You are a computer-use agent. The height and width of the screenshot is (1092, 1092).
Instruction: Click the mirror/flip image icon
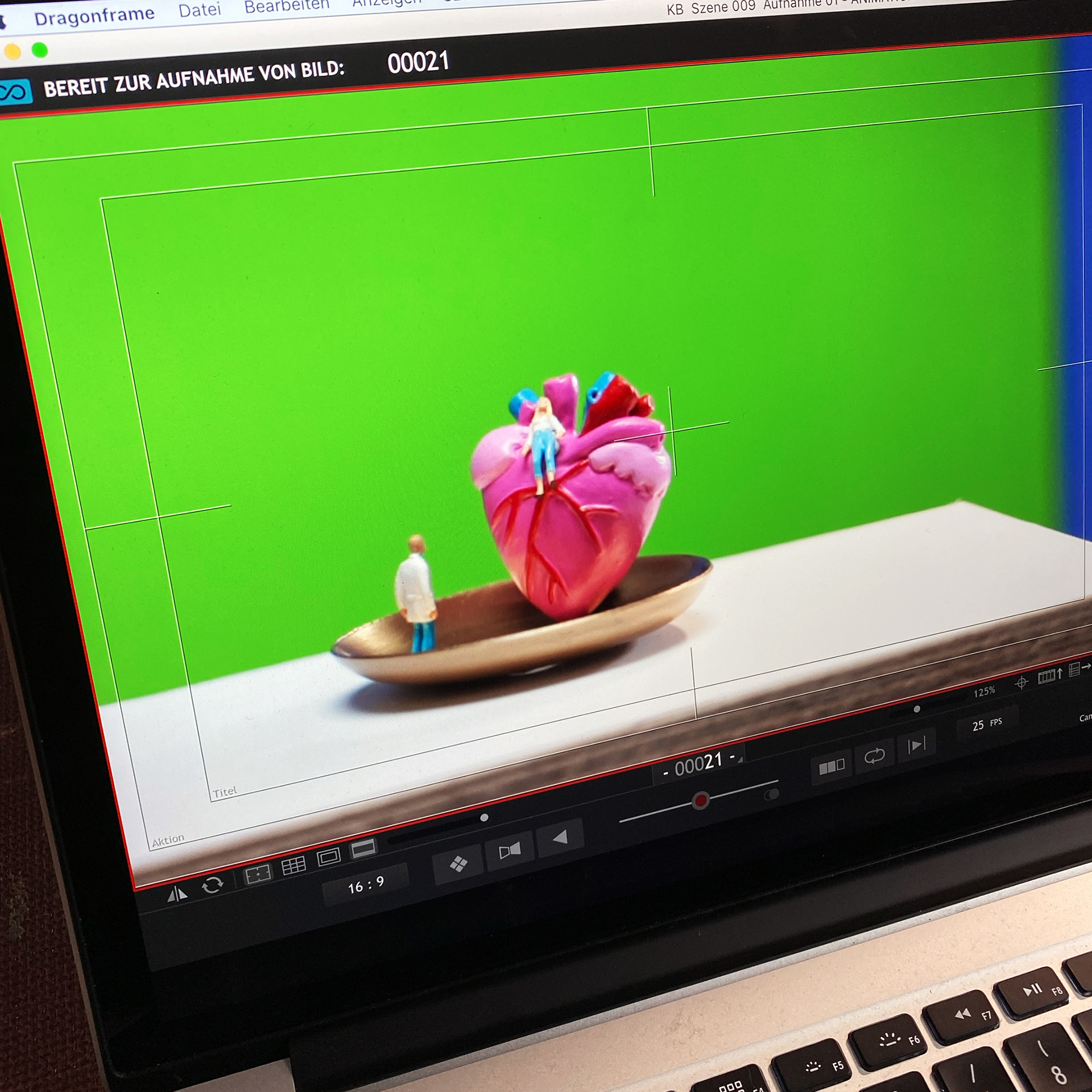click(177, 895)
